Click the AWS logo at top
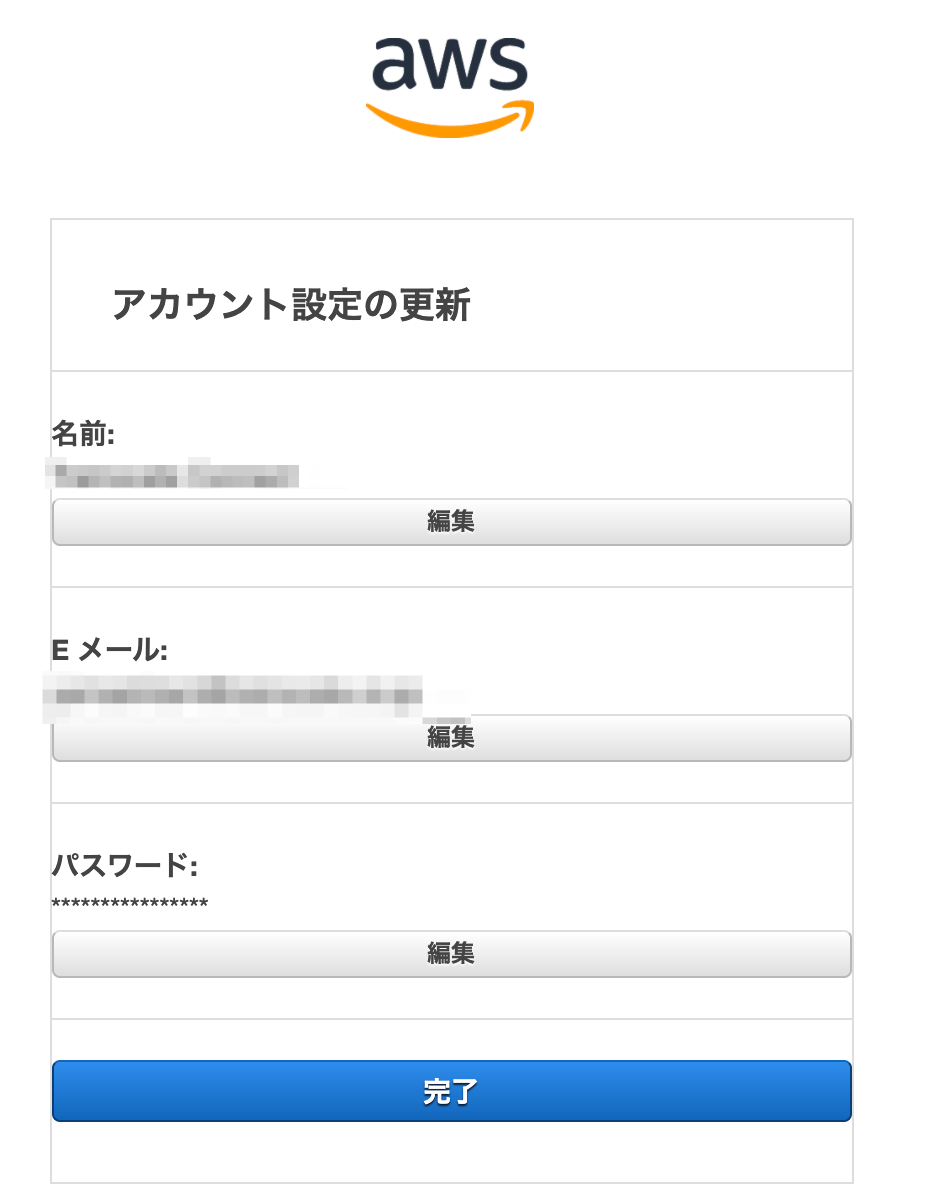The height and width of the screenshot is (1196, 930). pos(450,88)
